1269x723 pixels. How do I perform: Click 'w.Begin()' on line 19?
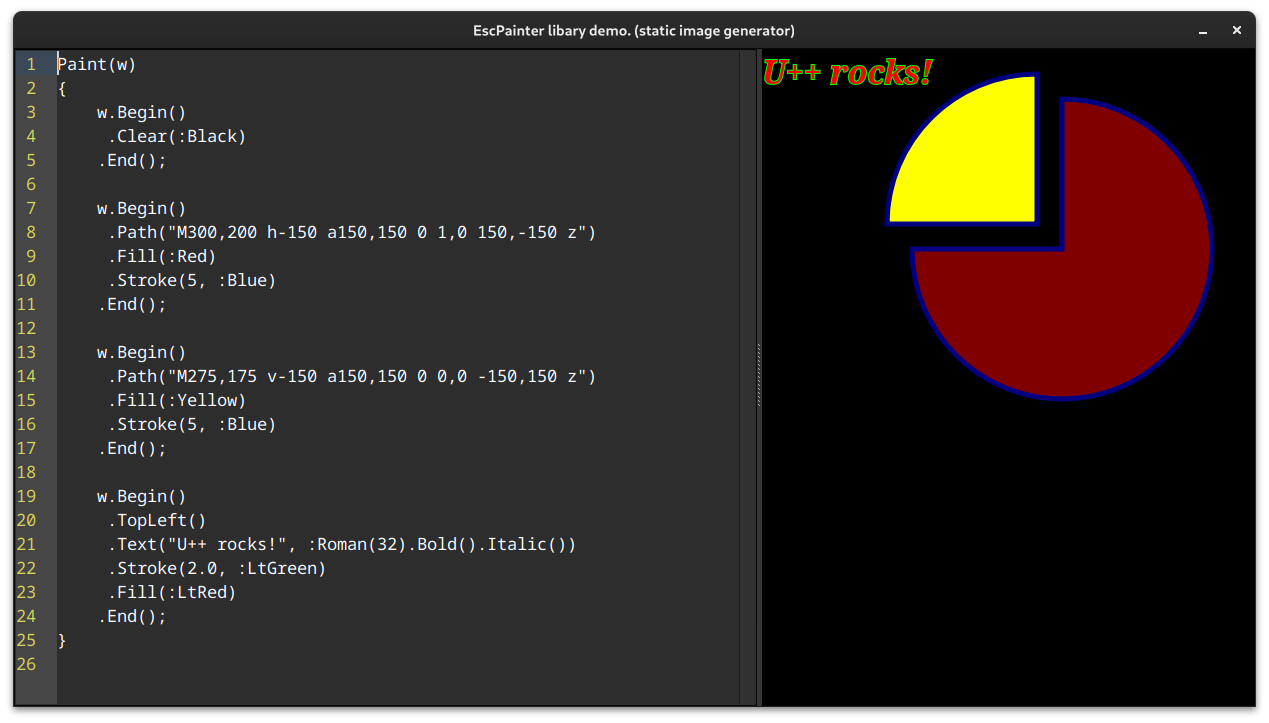point(142,496)
